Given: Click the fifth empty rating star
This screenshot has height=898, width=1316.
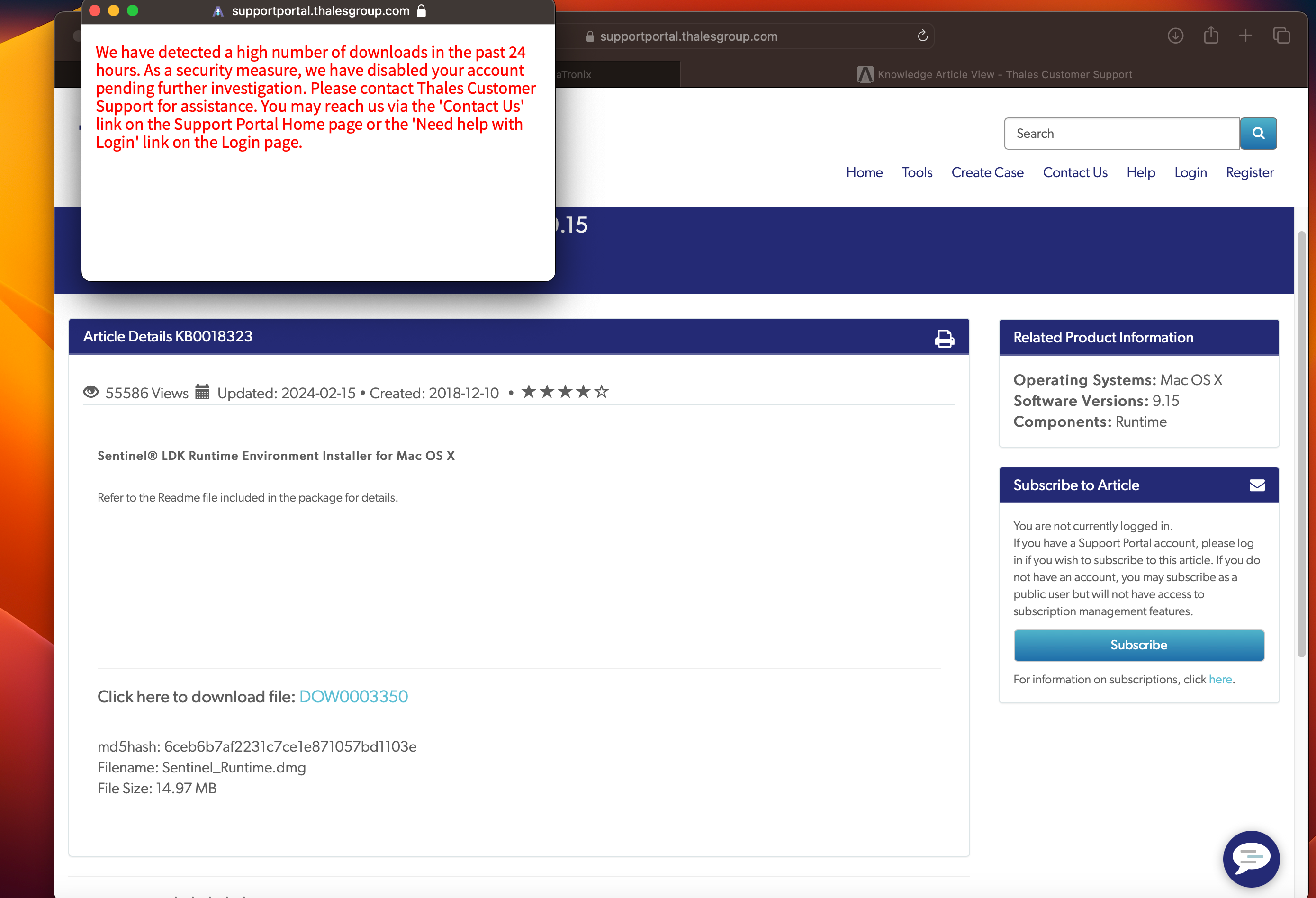Looking at the screenshot, I should [601, 391].
